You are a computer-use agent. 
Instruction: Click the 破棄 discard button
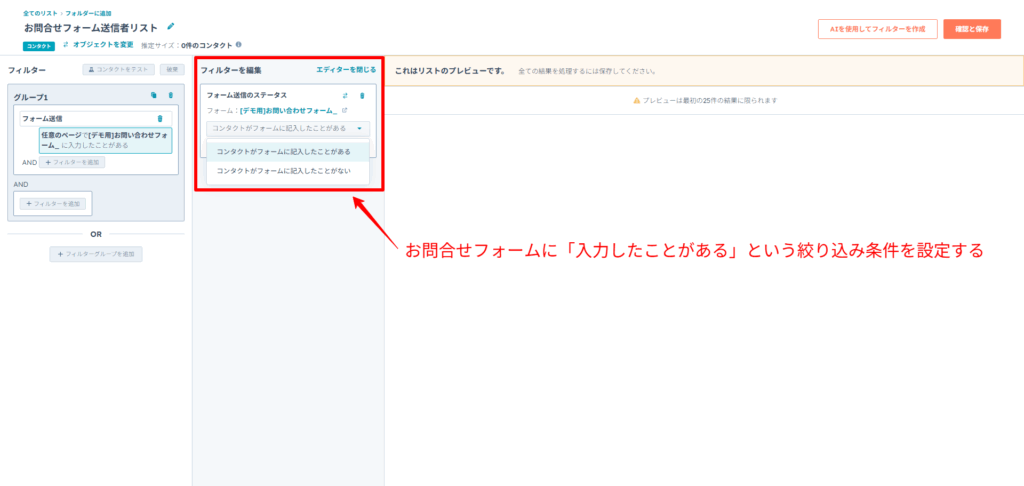pyautogui.click(x=172, y=69)
